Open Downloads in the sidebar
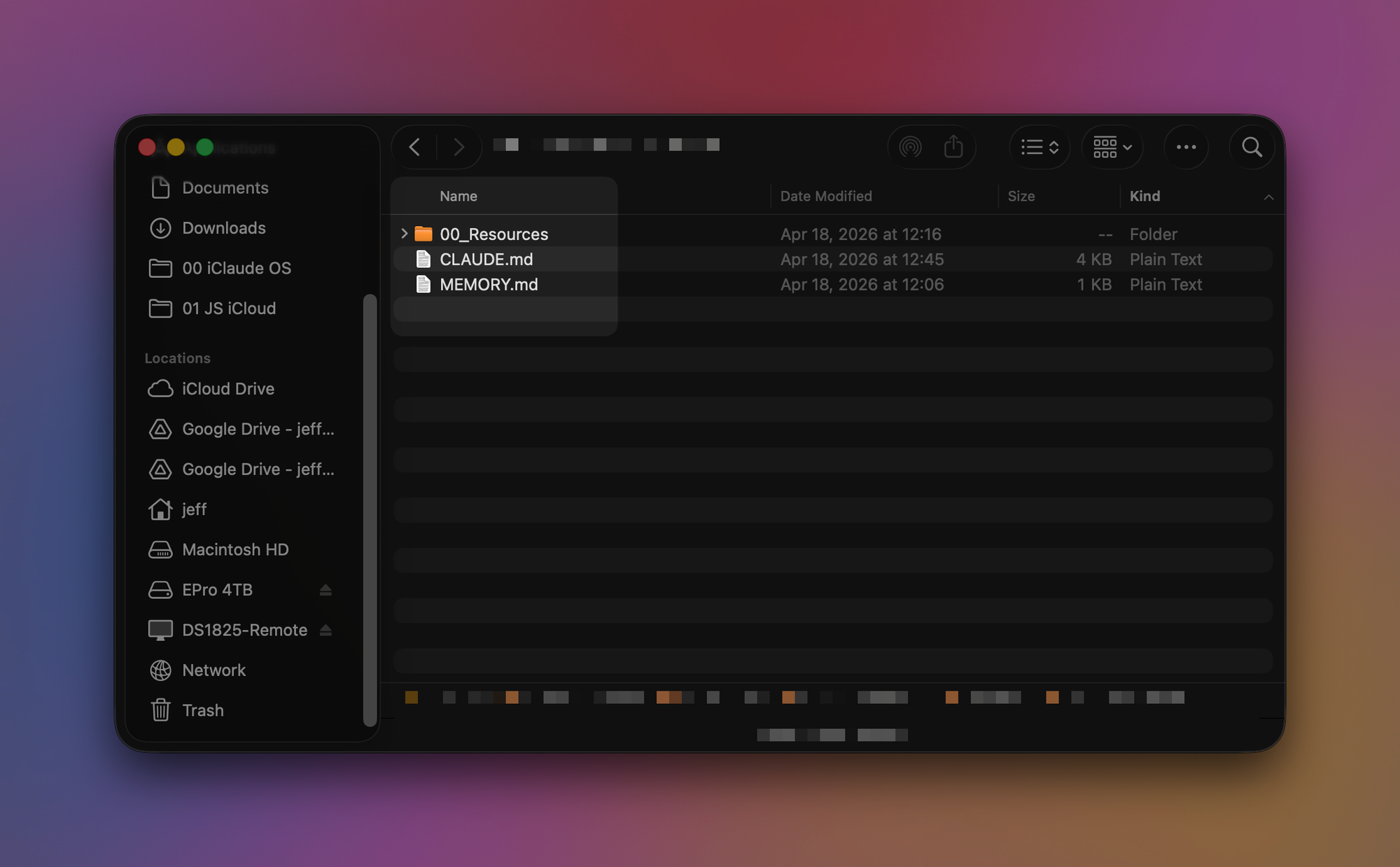This screenshot has height=867, width=1400. (223, 228)
